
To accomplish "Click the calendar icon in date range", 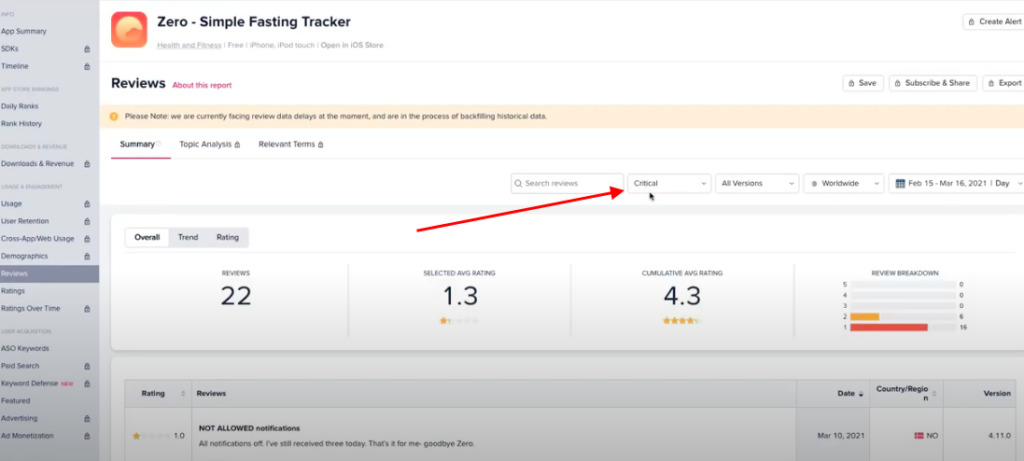I will [x=900, y=183].
